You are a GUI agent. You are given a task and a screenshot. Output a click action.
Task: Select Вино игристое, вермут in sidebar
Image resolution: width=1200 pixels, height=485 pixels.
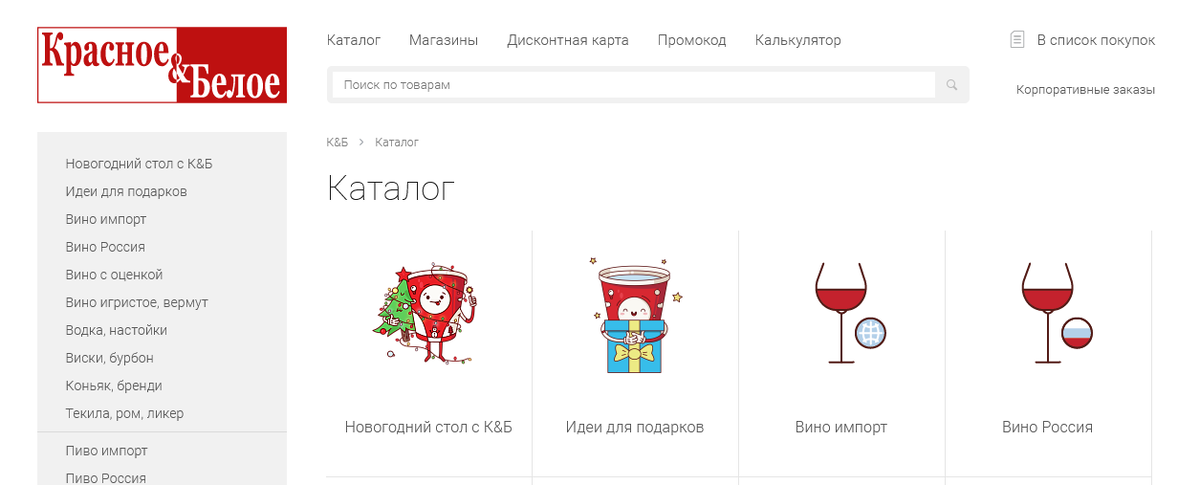(x=137, y=302)
